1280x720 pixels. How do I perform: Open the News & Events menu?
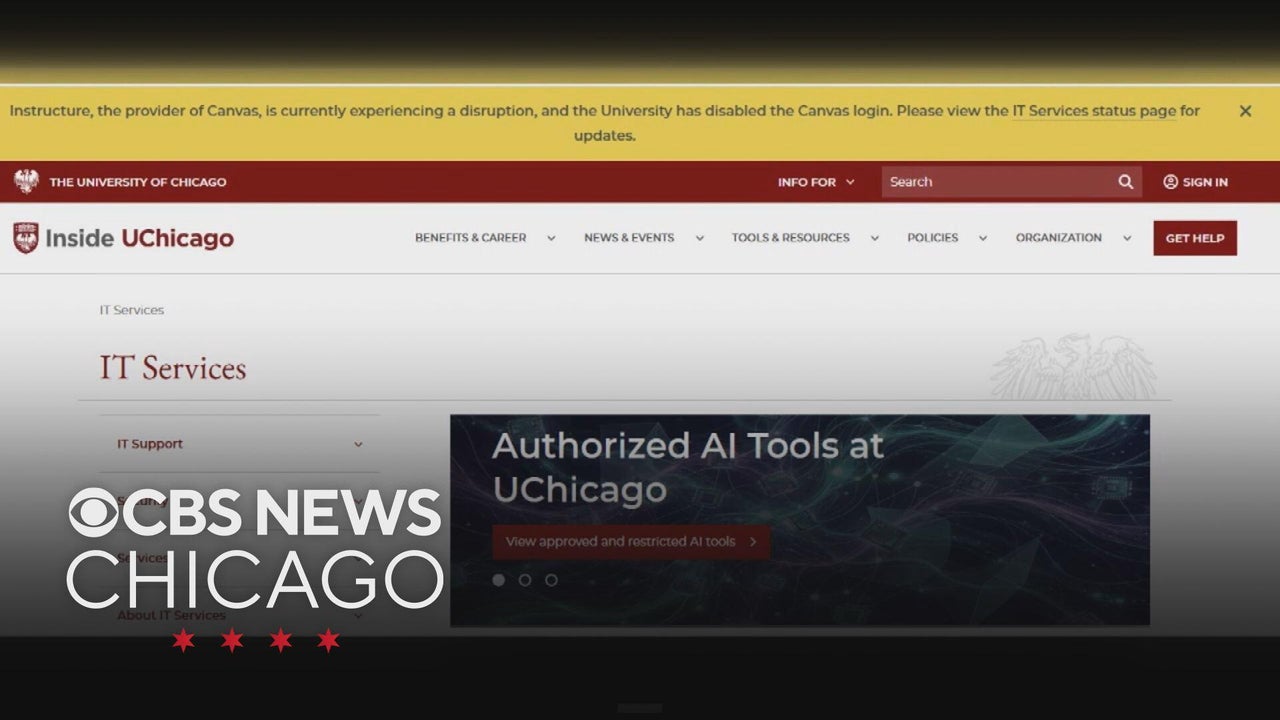click(629, 238)
